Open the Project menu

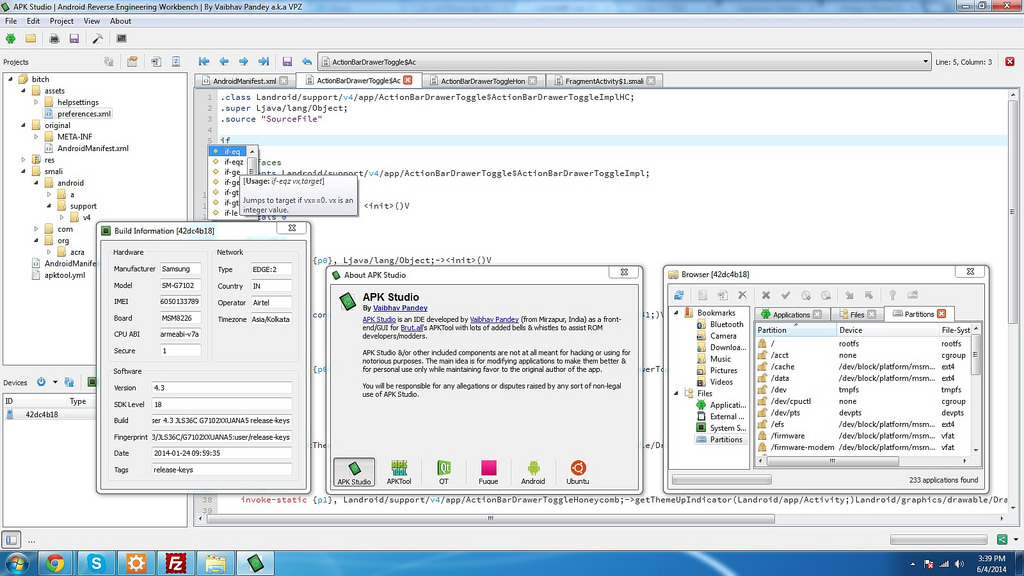(61, 21)
